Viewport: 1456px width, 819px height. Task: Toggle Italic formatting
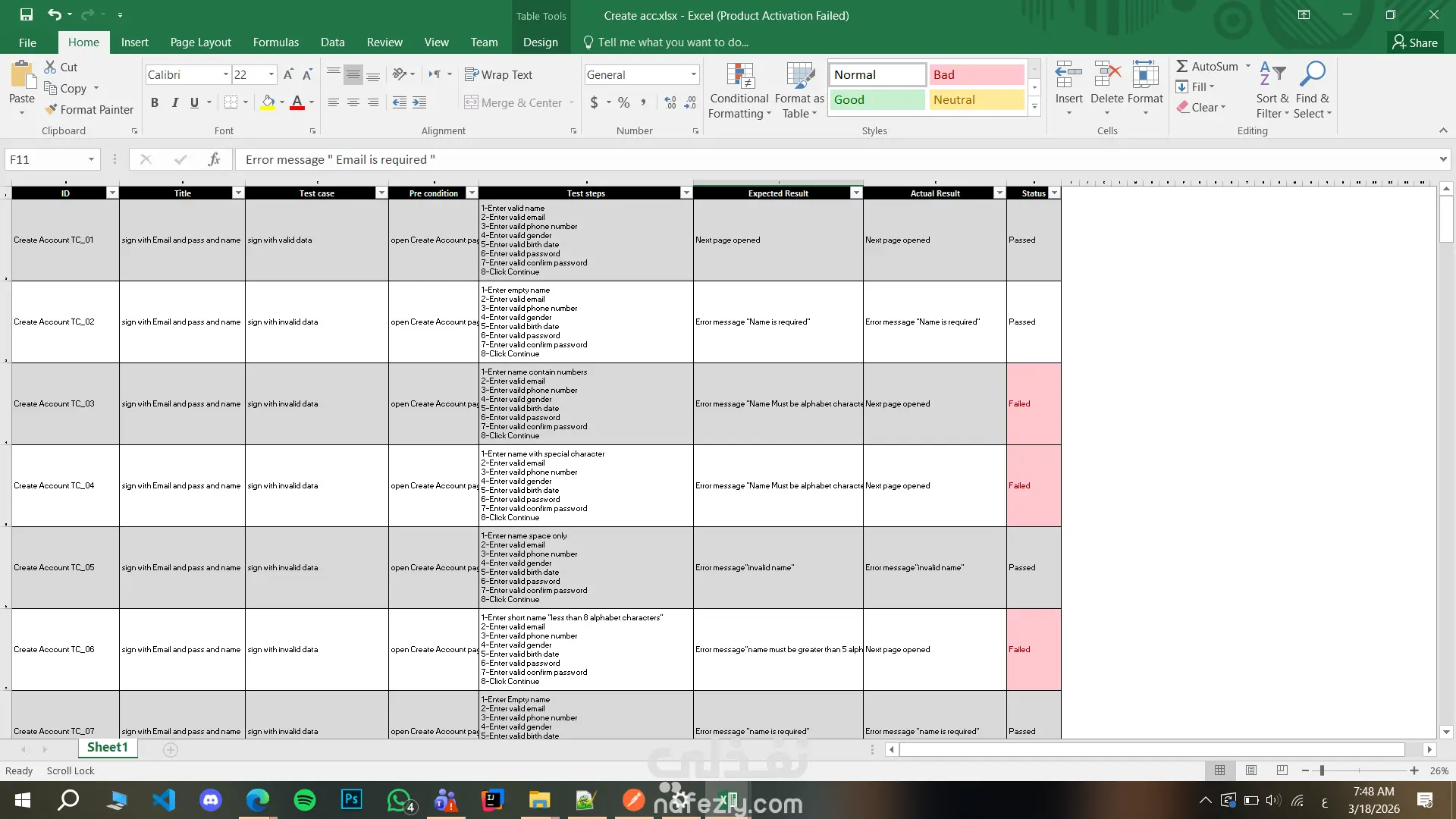pos(174,102)
